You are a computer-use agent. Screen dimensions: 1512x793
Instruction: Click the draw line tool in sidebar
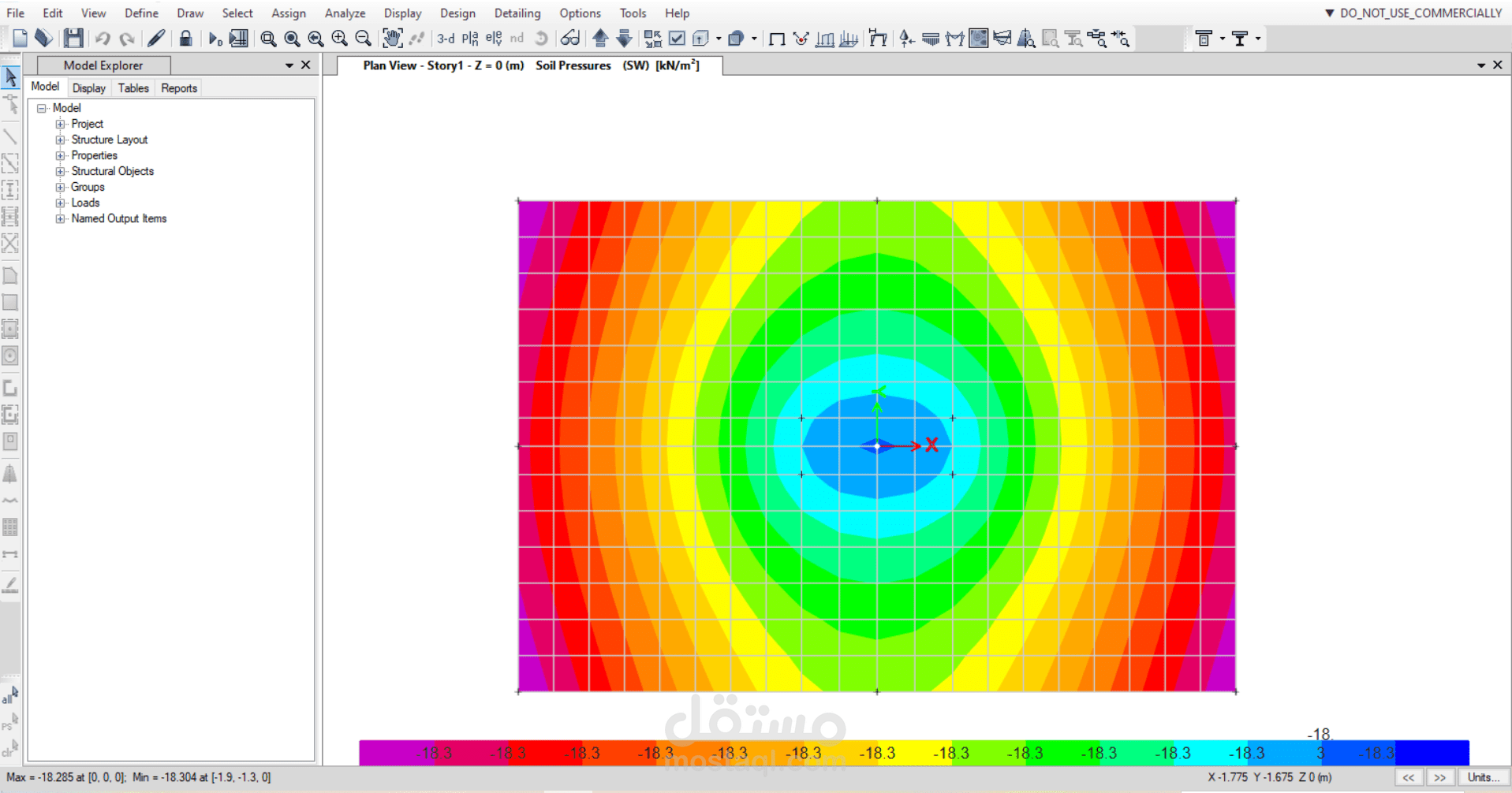(x=10, y=136)
